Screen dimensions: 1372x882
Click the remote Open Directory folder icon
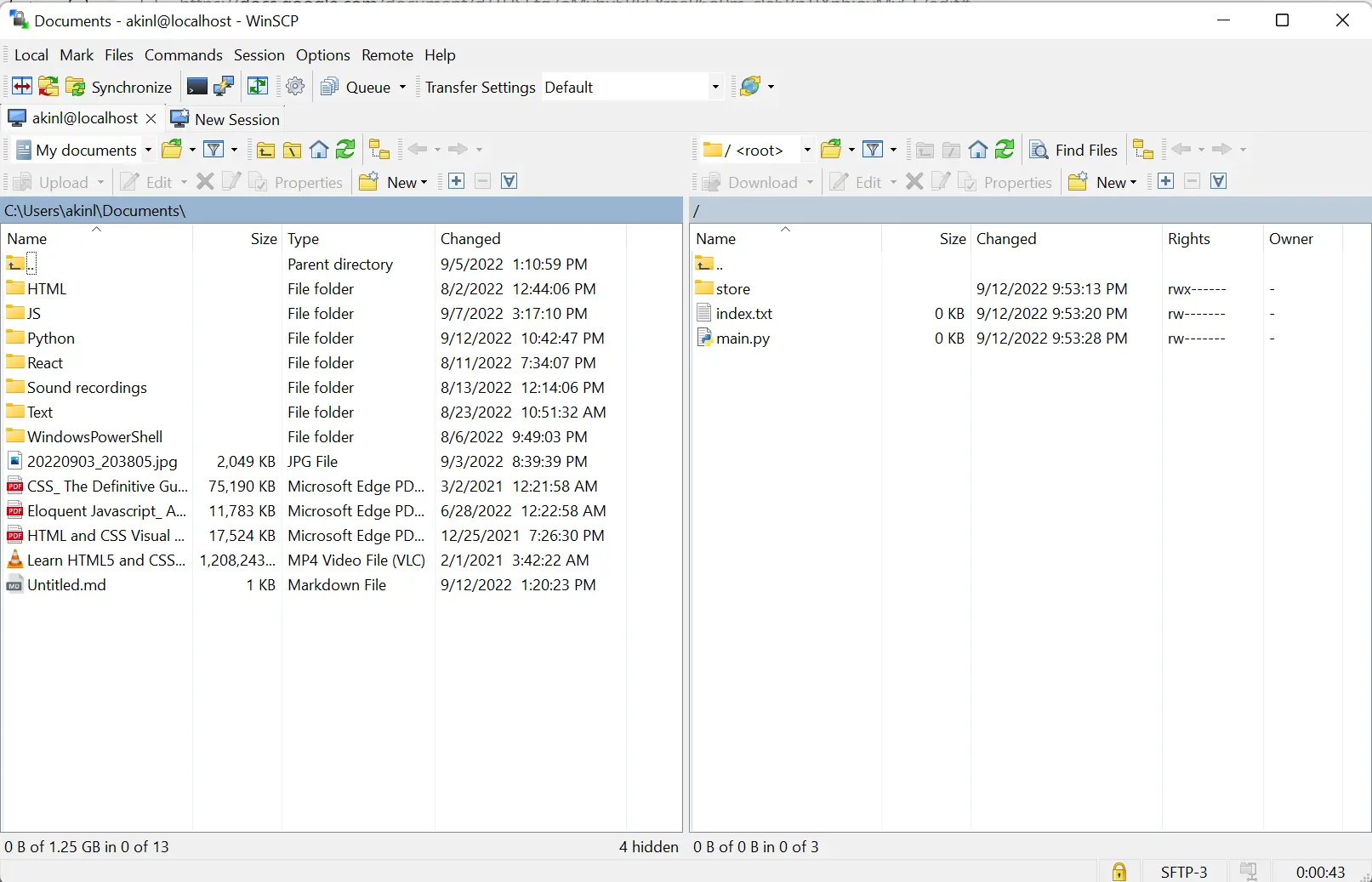click(x=833, y=150)
